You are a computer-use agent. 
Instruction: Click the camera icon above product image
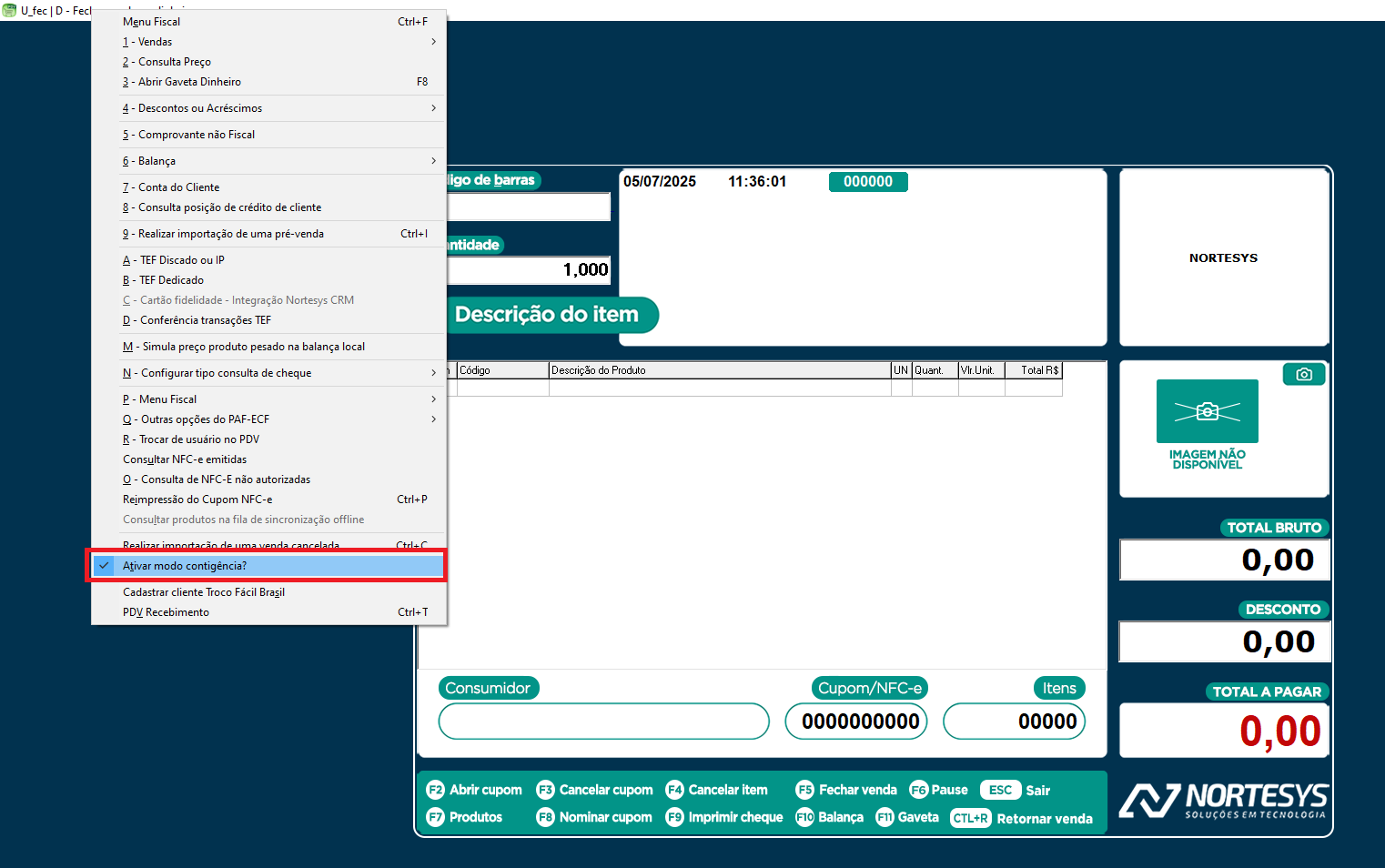pos(1303,374)
